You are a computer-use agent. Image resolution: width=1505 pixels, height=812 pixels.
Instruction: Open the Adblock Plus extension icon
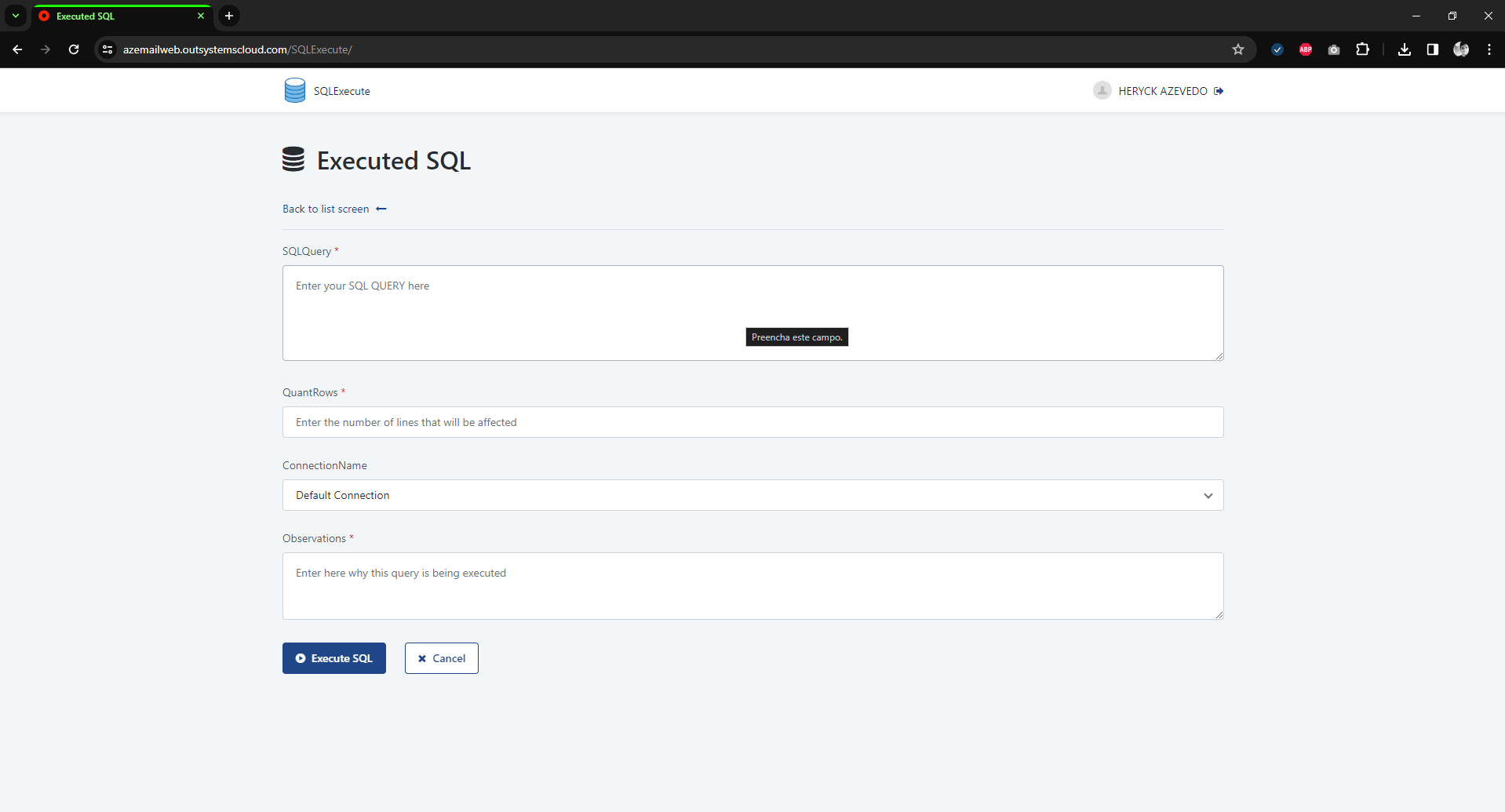[1306, 49]
